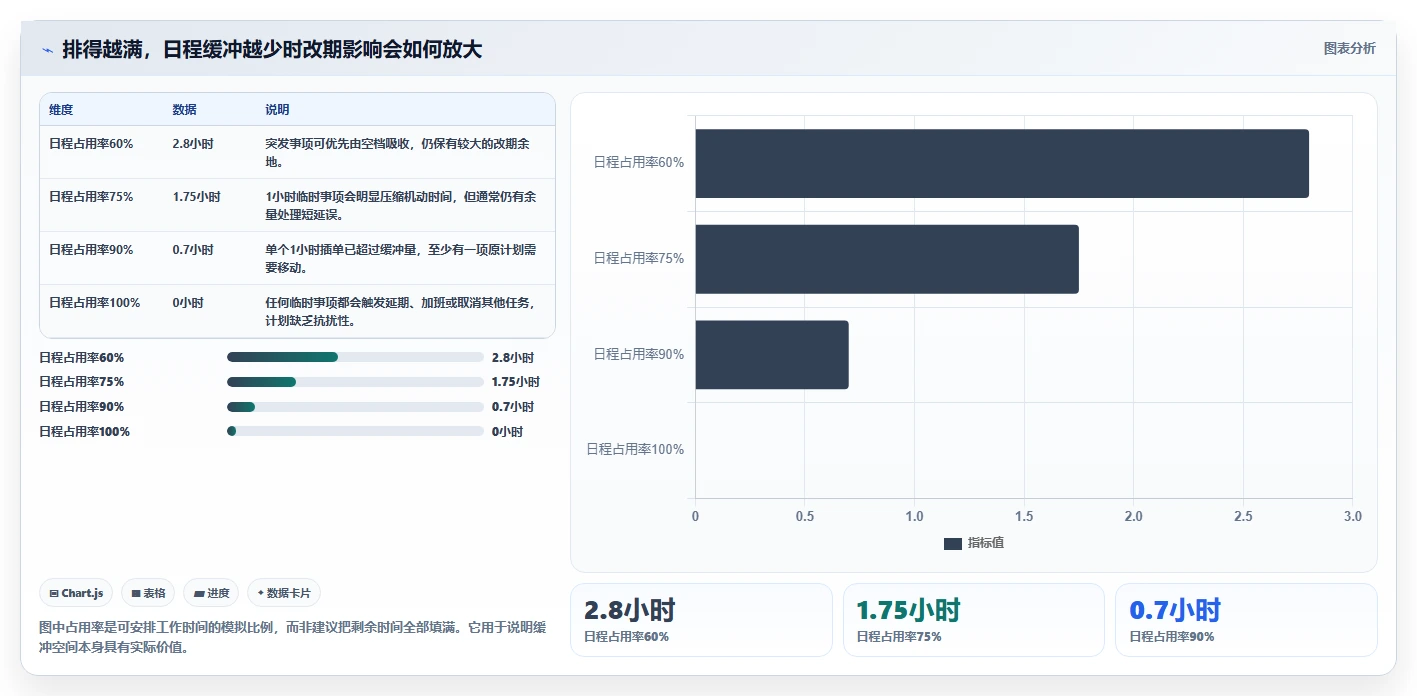This screenshot has height=696, width=1417.
Task: Click the 日程占用率75% y-axis label on the chart
Action: click(x=639, y=258)
